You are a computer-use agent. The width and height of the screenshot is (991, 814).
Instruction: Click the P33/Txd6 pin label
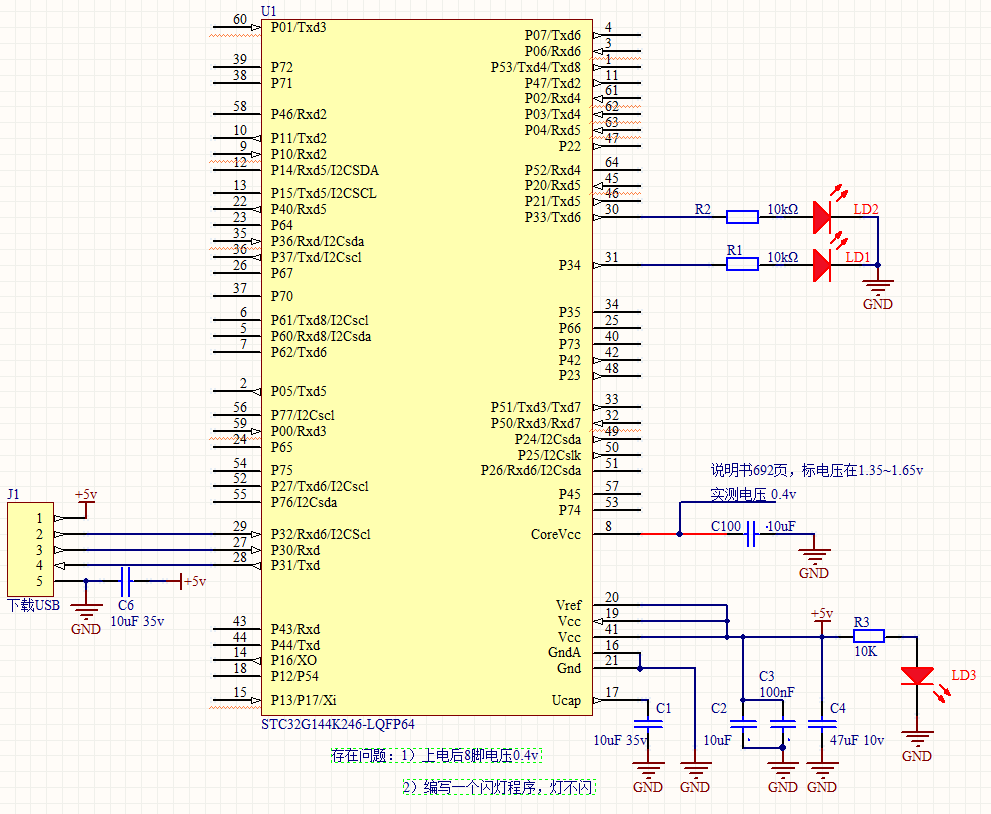point(552,217)
